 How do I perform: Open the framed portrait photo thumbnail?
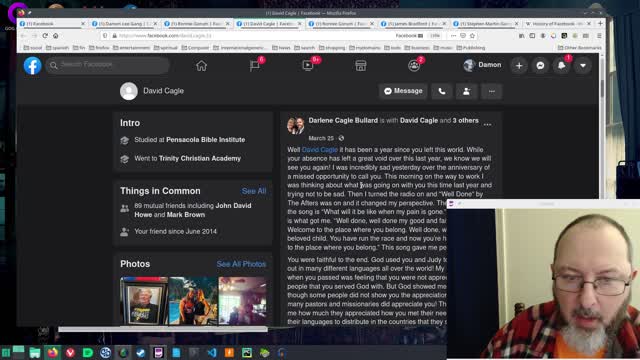[x=144, y=301]
